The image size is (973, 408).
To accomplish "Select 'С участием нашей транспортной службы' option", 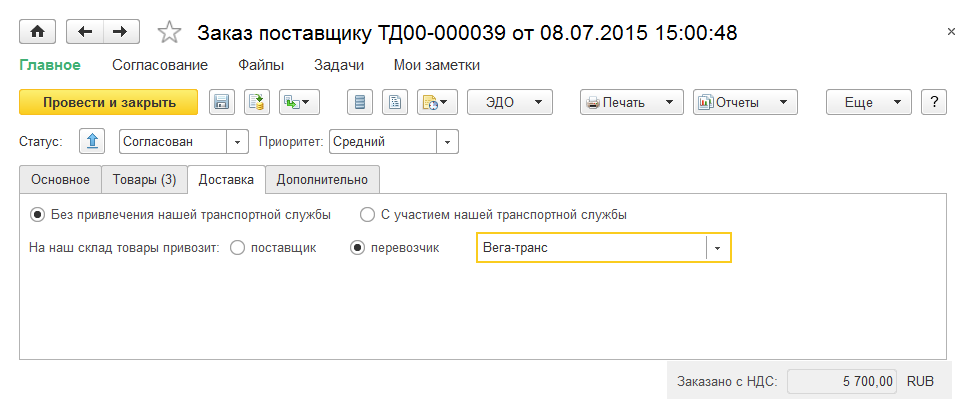I will point(367,214).
